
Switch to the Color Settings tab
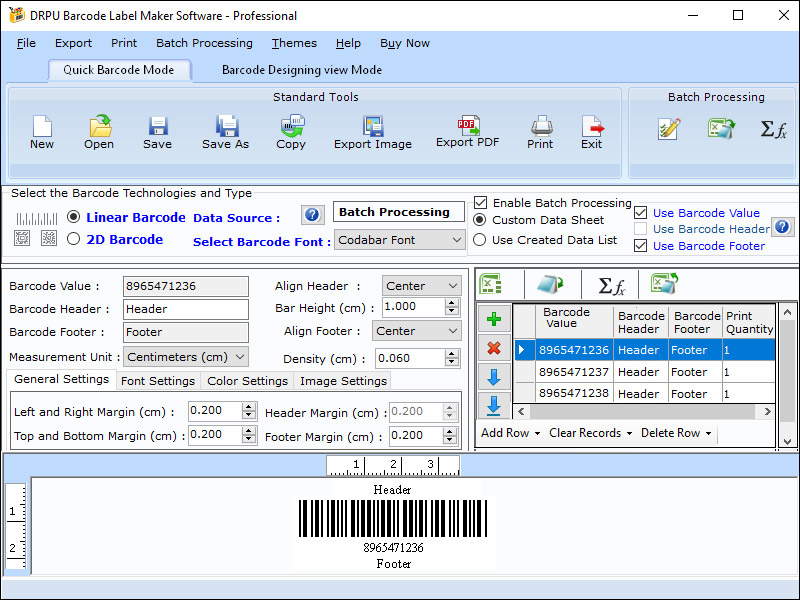coord(247,381)
